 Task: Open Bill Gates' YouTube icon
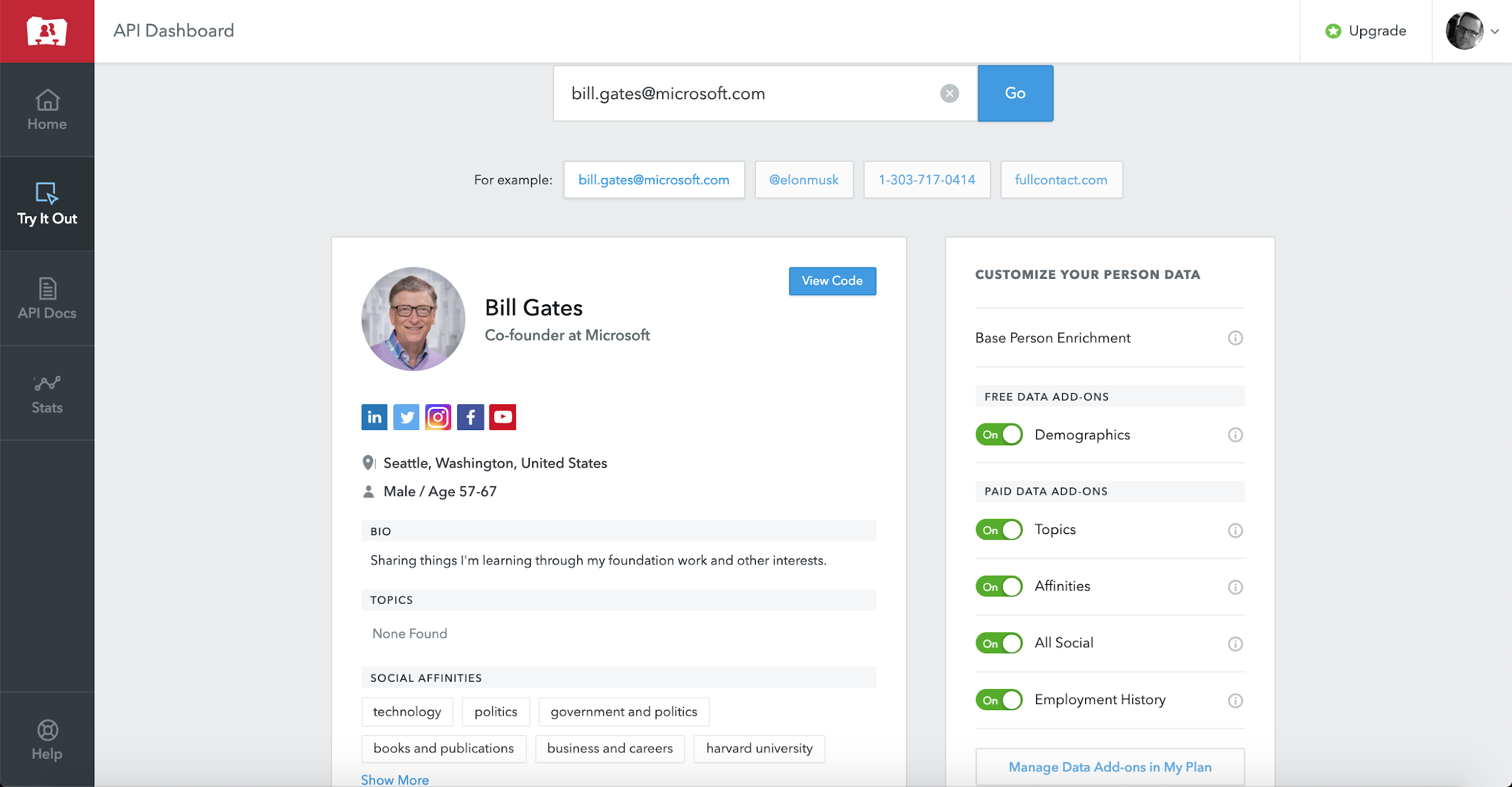point(502,417)
